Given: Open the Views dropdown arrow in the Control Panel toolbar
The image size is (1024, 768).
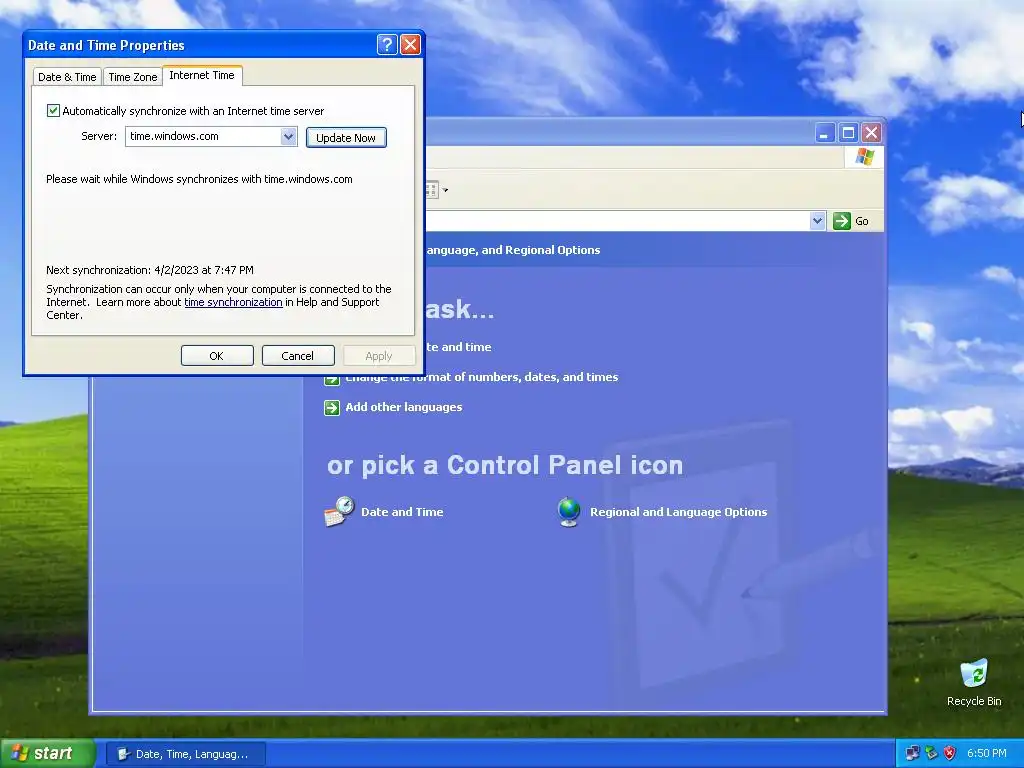Looking at the screenshot, I should (445, 191).
